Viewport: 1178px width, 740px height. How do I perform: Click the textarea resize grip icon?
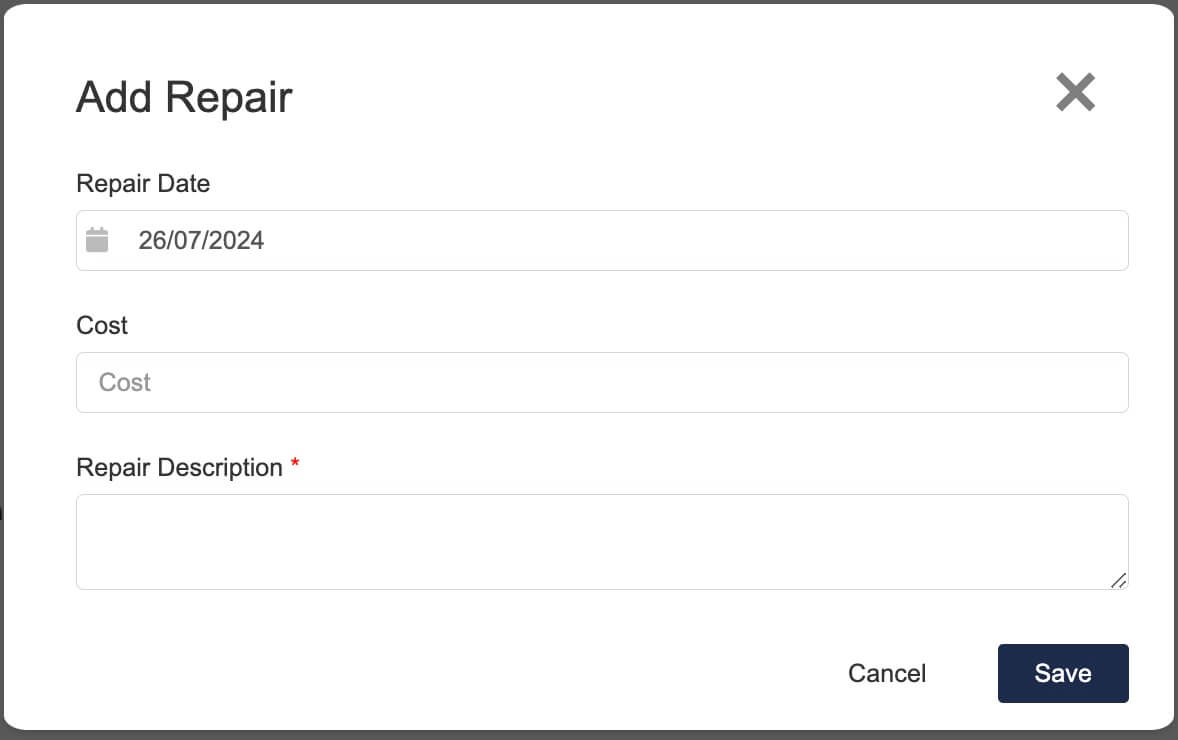1118,580
